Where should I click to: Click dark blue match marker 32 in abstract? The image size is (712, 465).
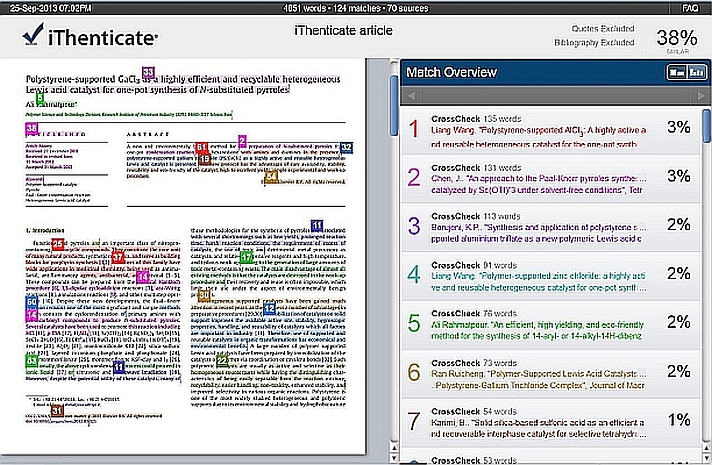346,147
